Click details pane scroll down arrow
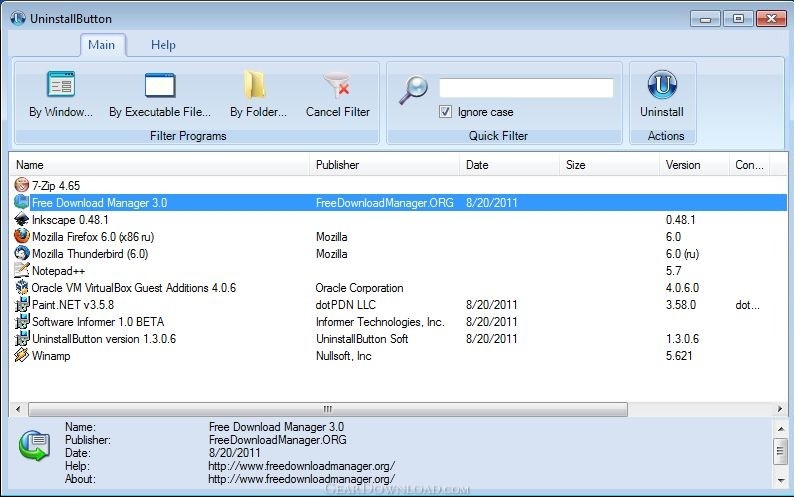Image resolution: width=794 pixels, height=497 pixels. (780, 480)
